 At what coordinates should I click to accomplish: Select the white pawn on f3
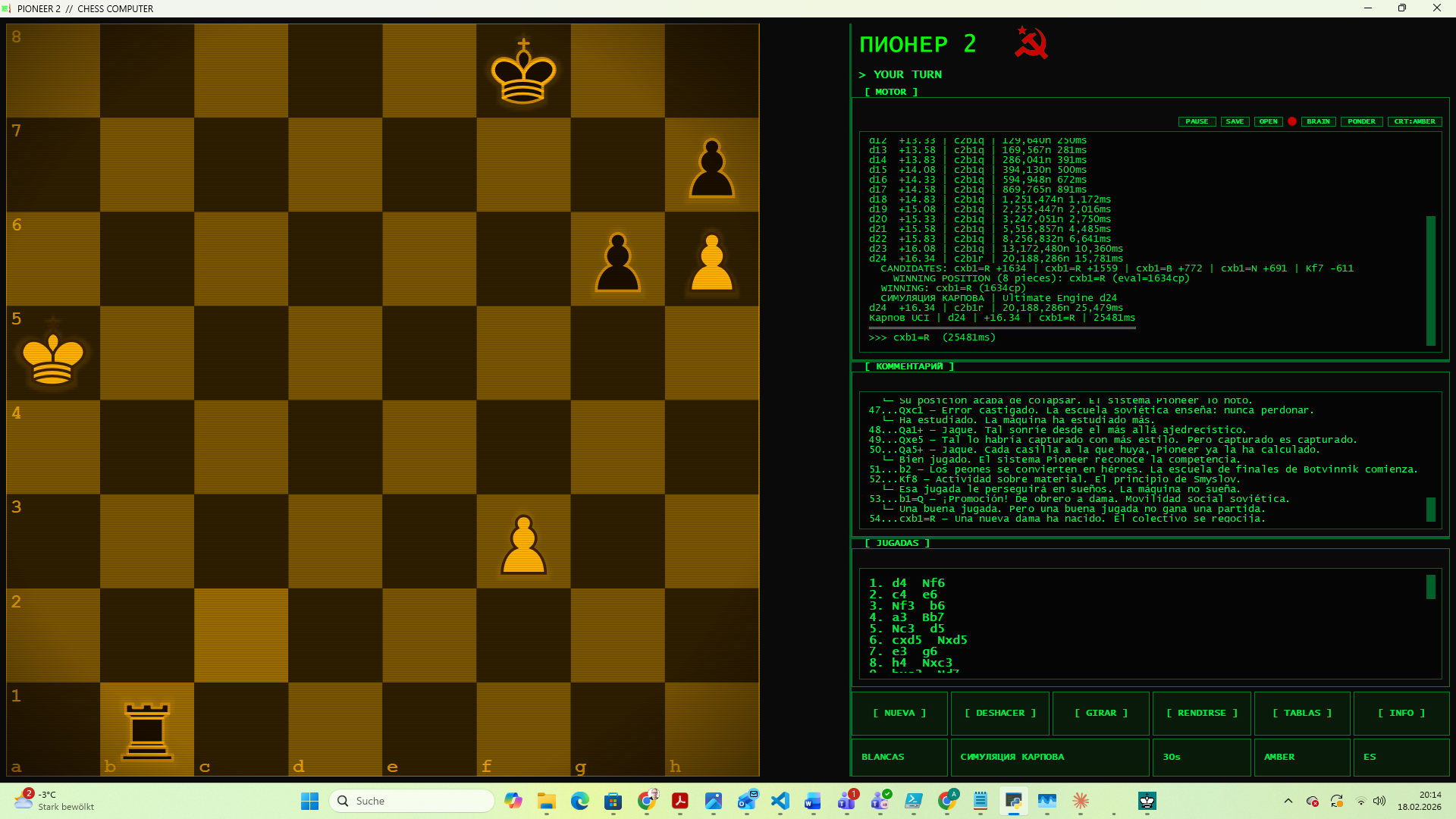523,544
